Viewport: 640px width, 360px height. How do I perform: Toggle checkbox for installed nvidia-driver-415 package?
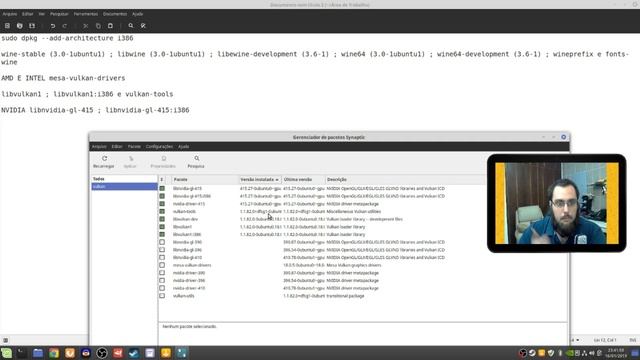point(162,204)
